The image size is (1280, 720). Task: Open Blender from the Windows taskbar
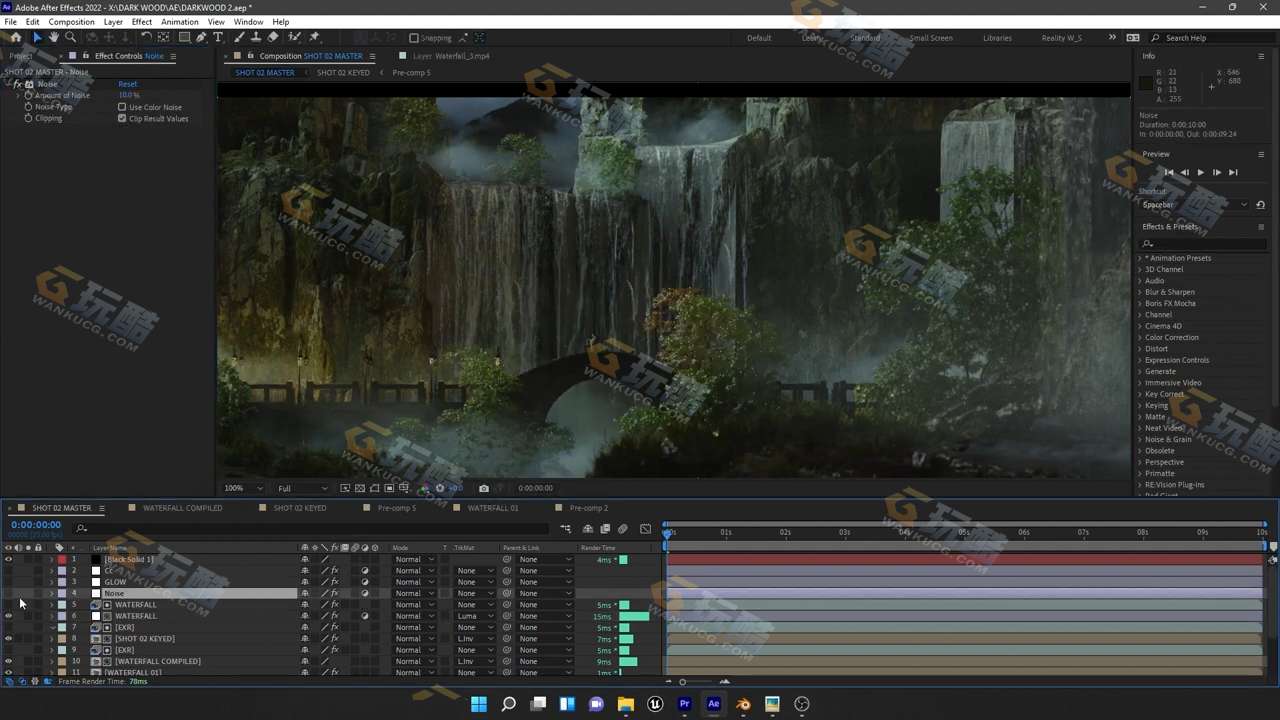pyautogui.click(x=743, y=704)
